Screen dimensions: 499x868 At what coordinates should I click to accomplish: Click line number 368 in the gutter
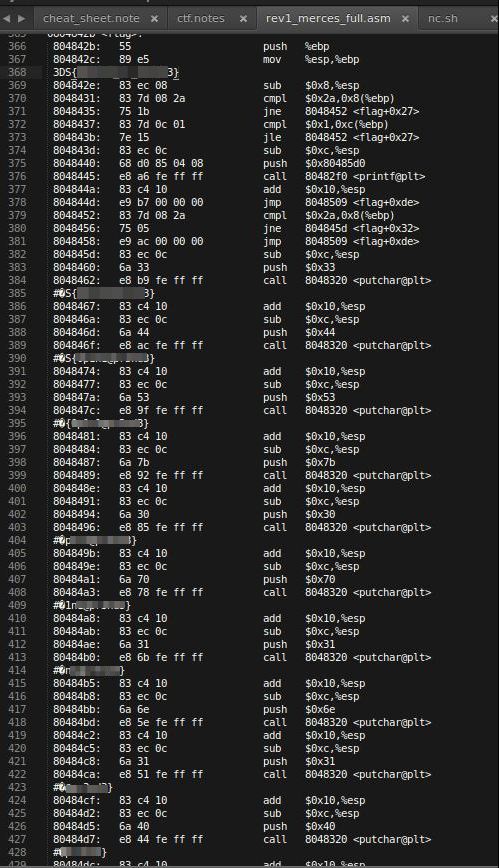17,72
